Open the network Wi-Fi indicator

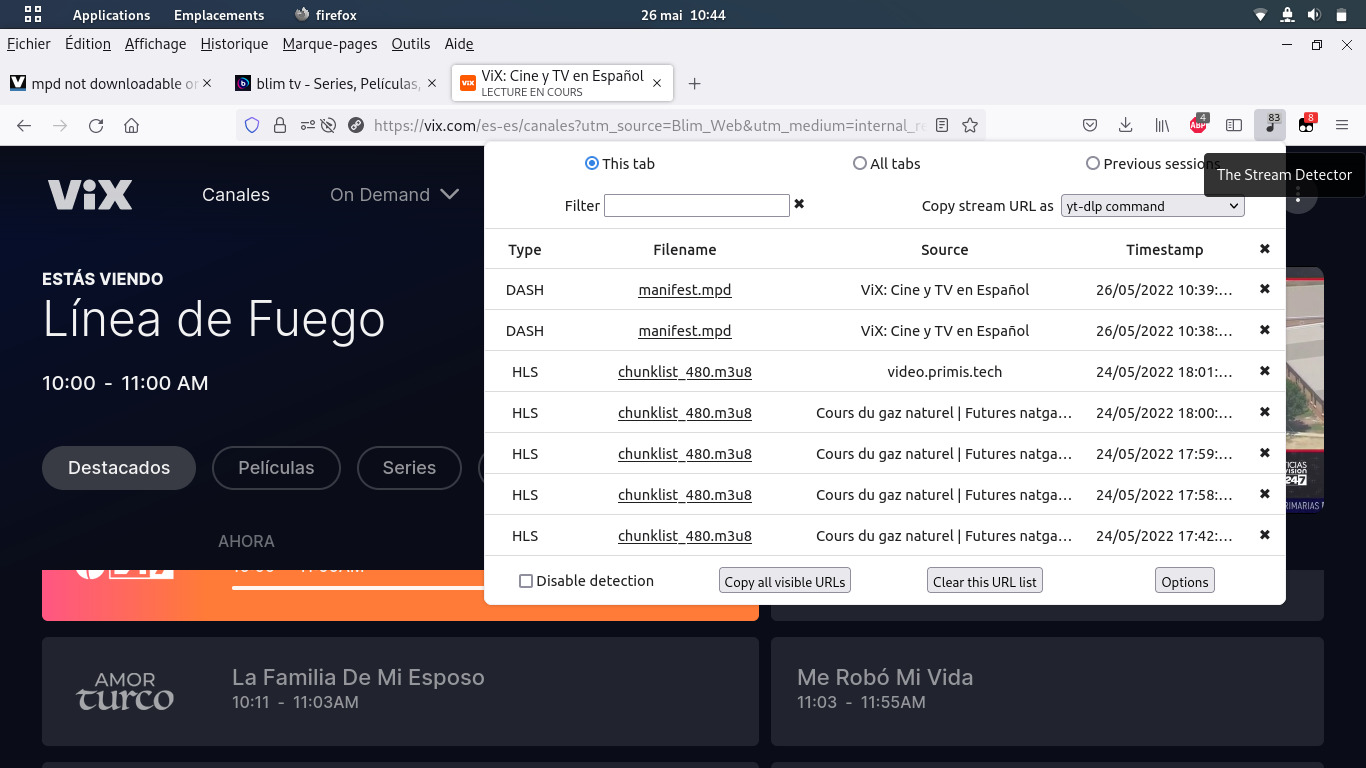pos(1260,15)
